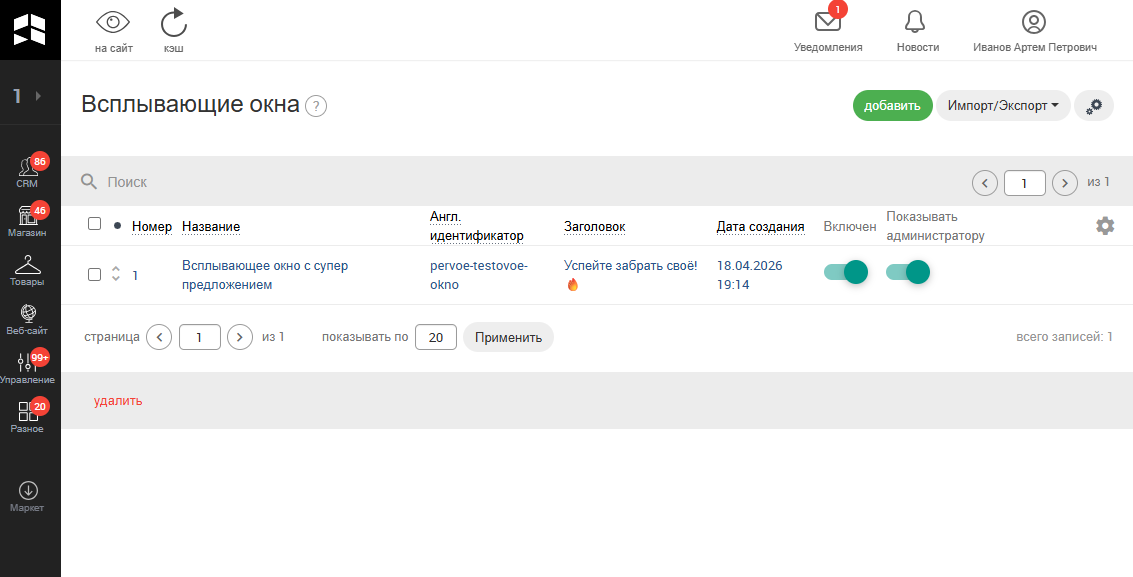The width and height of the screenshot is (1133, 577).
Task: Toggle Показывать администратору switch off
Action: 908,272
